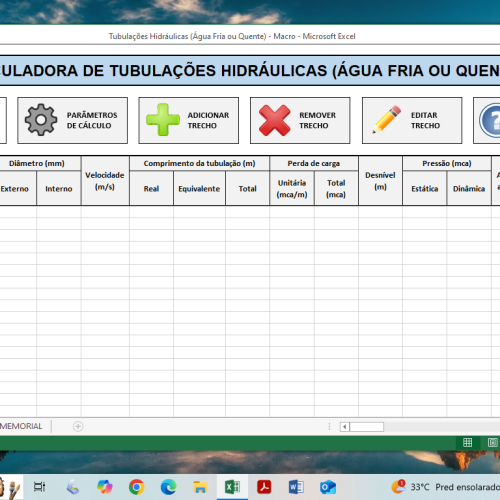
Task: Open Google Chrome from the taskbar
Action: [137, 487]
